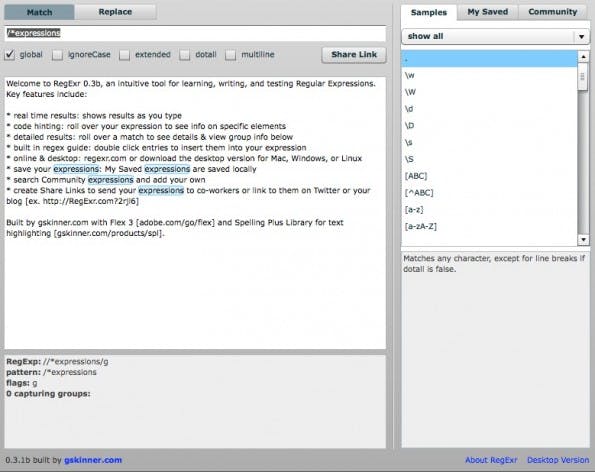Screen dimensions: 595x472
Task: Open the show all dropdown
Action: click(495, 36)
